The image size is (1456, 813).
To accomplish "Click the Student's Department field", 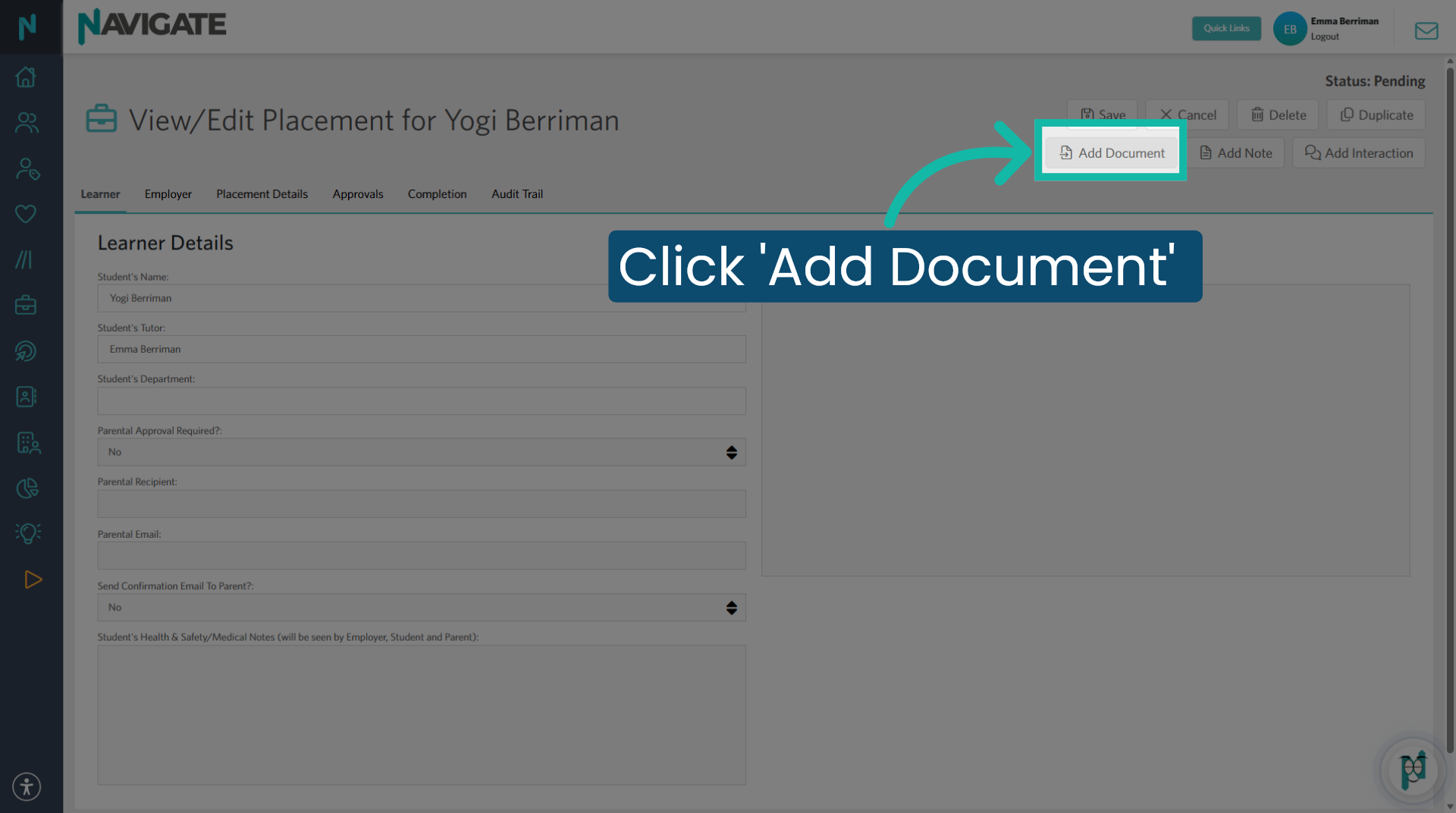I will (x=422, y=401).
